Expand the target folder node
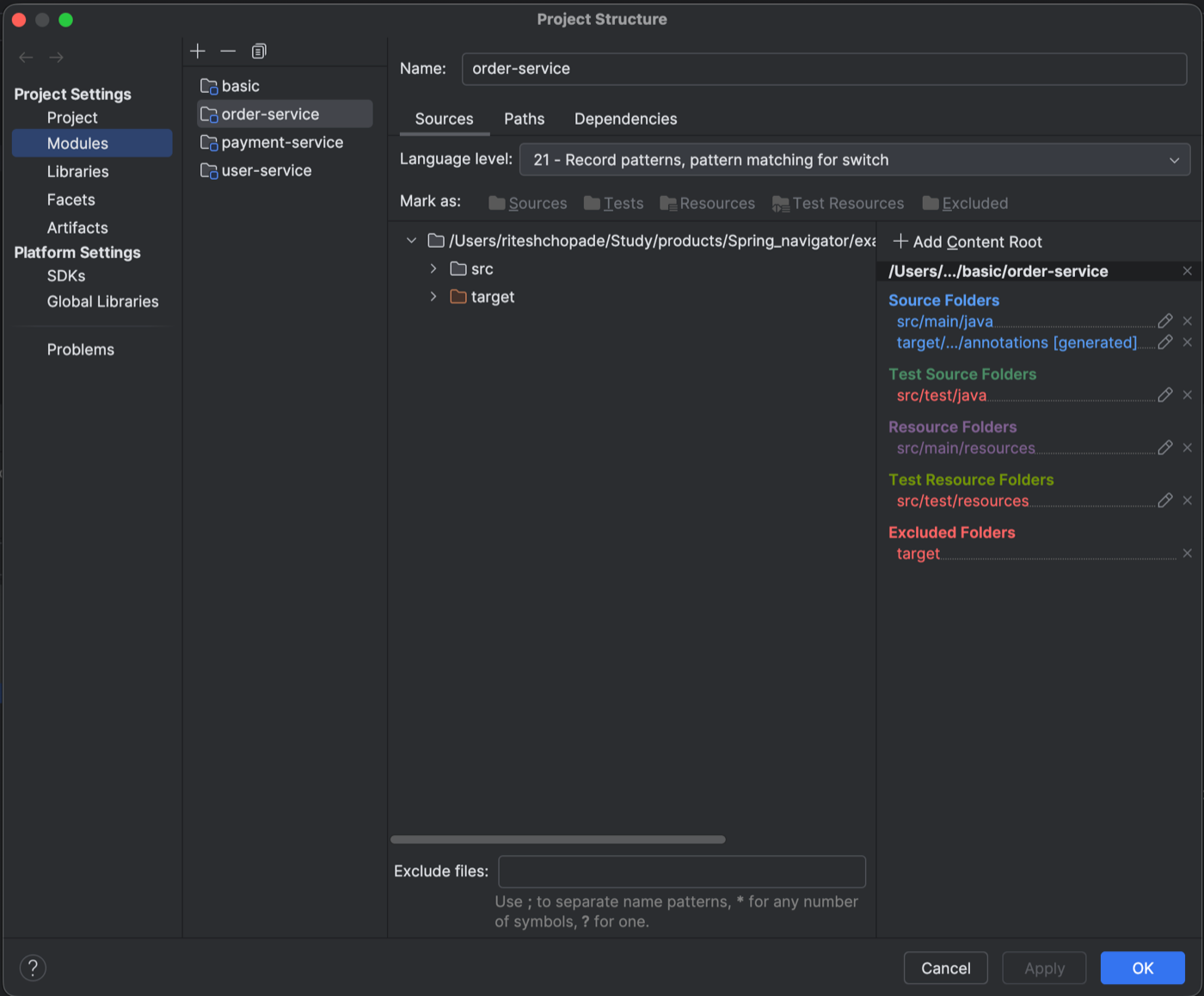The height and width of the screenshot is (996, 1204). coord(433,297)
